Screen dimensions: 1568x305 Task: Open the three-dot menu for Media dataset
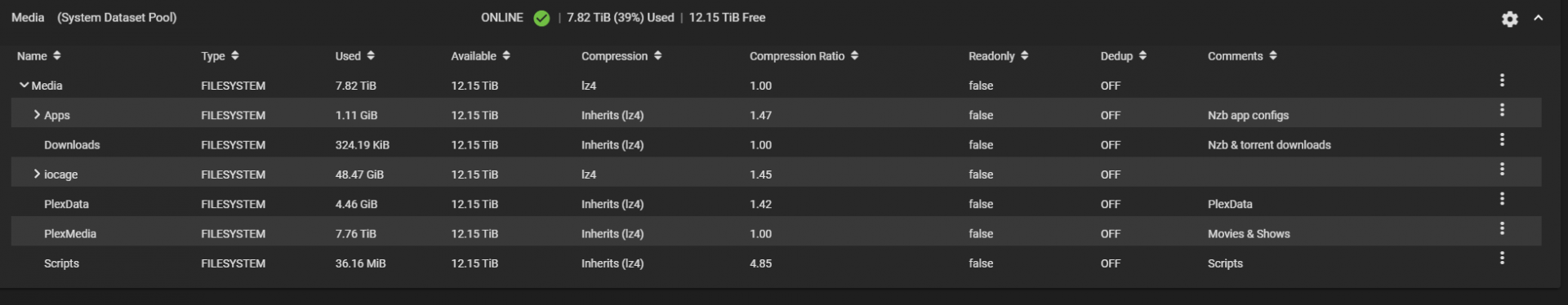pyautogui.click(x=1502, y=80)
